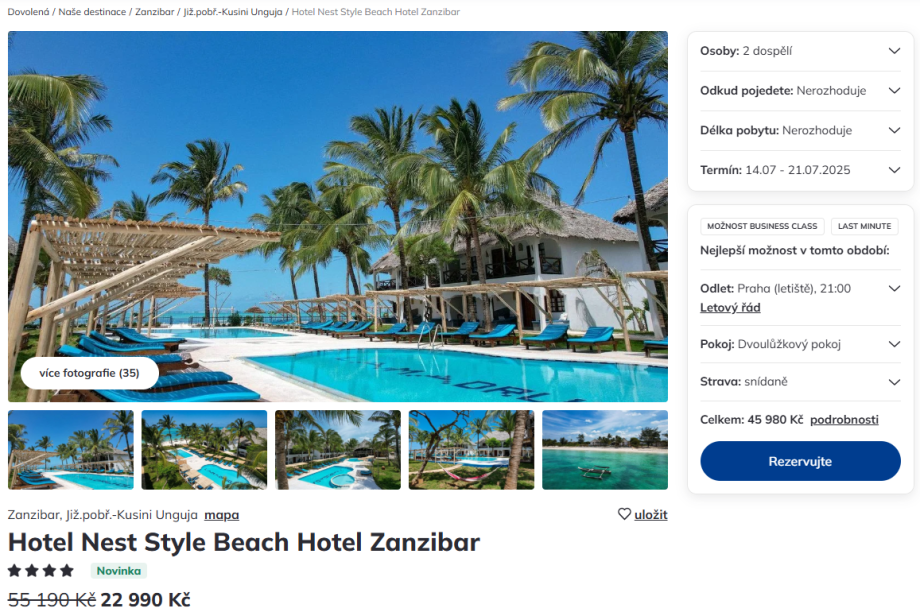Click the uložit link
This screenshot has height=616, width=920.
[x=651, y=515]
